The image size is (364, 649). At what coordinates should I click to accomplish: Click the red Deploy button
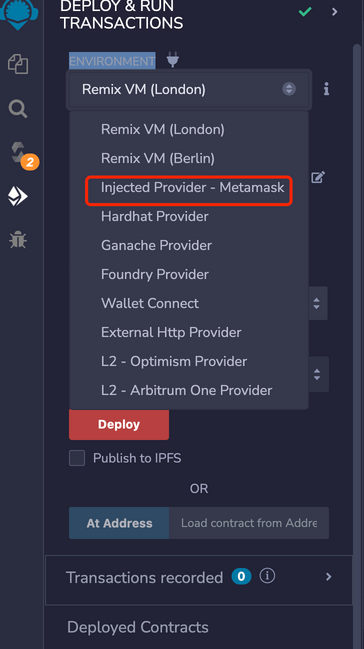click(x=119, y=424)
